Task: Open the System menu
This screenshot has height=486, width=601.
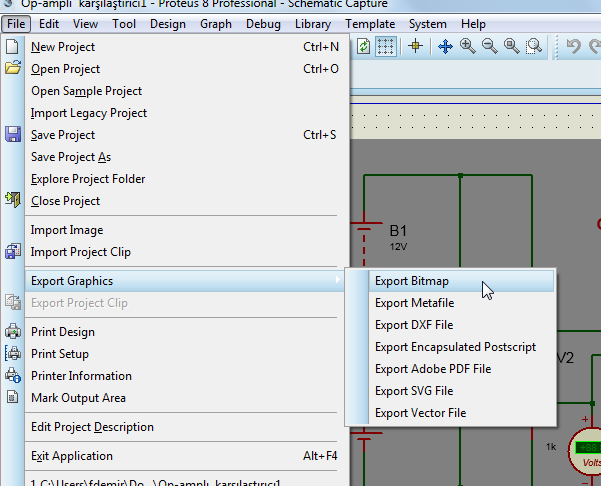Action: pyautogui.click(x=427, y=24)
